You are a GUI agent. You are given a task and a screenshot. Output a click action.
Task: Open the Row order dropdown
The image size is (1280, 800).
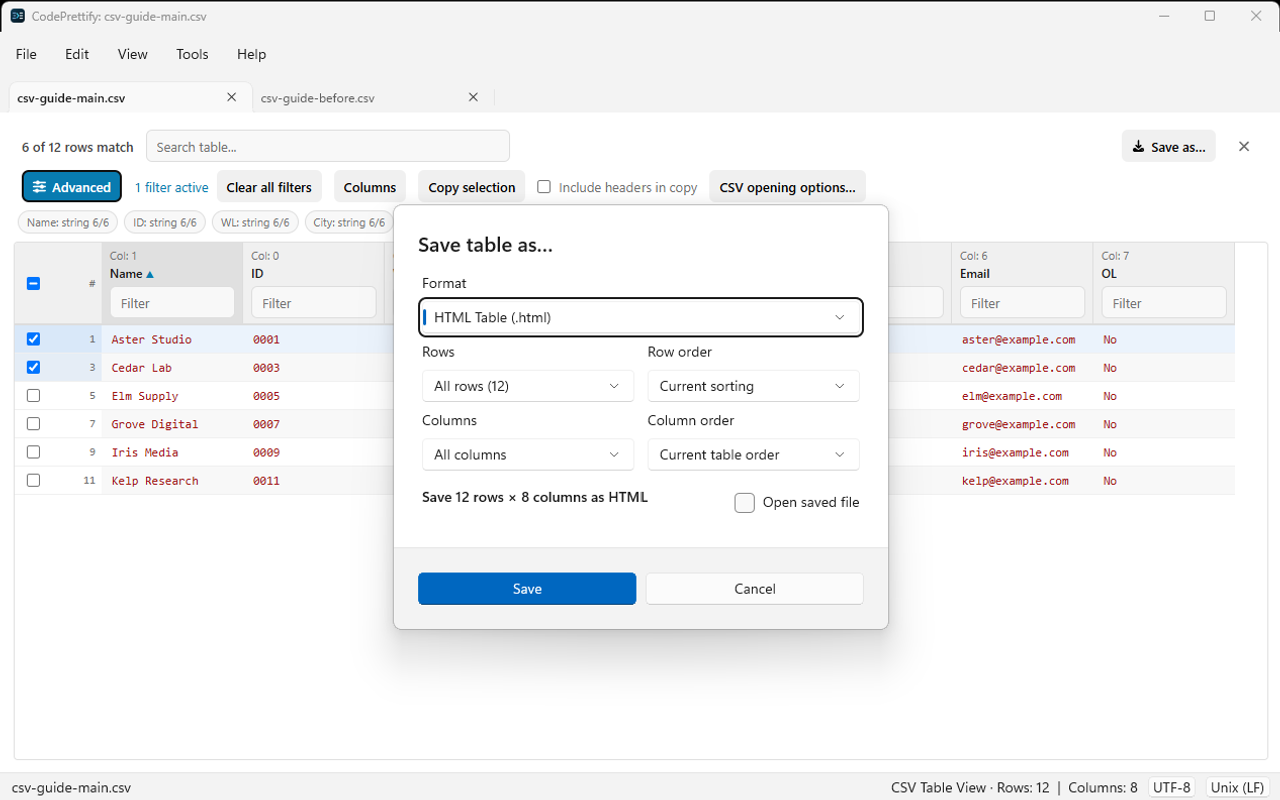click(x=753, y=386)
